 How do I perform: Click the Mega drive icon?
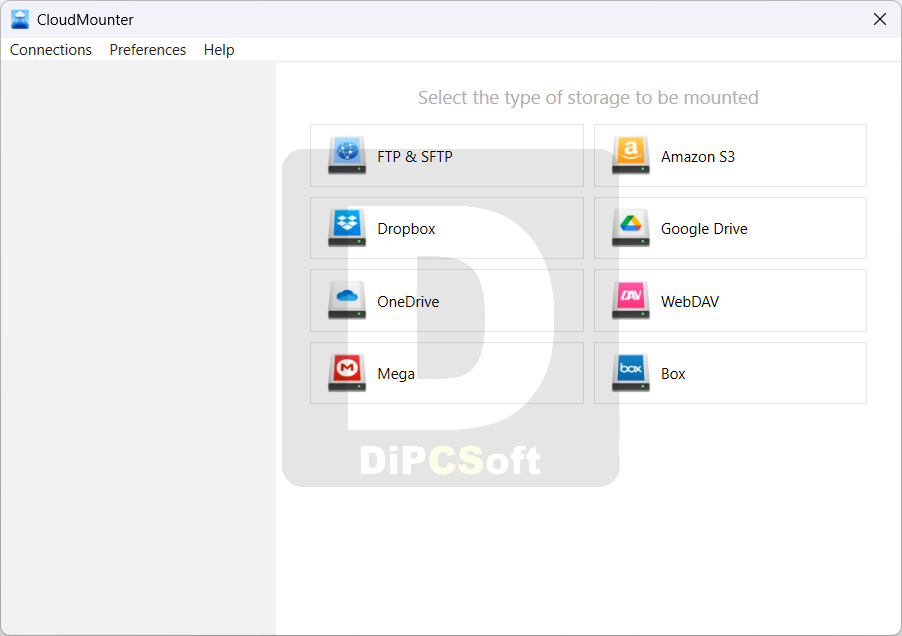click(x=347, y=373)
